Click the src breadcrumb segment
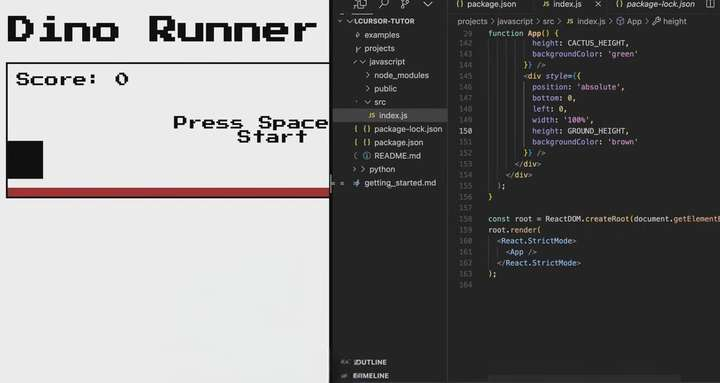This screenshot has height=383, width=720. point(548,21)
